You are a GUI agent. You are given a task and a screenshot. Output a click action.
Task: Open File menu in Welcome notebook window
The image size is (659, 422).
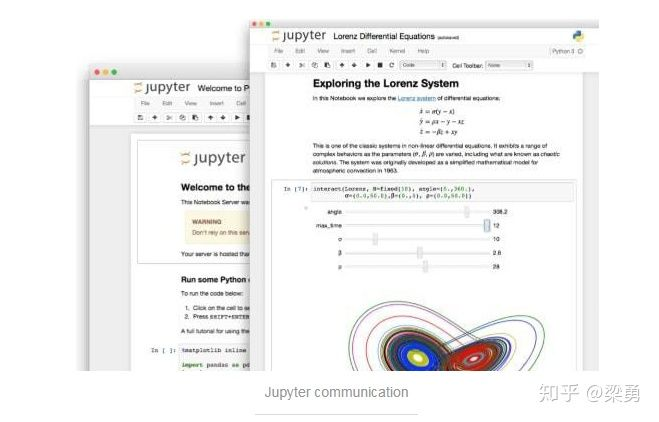(145, 103)
